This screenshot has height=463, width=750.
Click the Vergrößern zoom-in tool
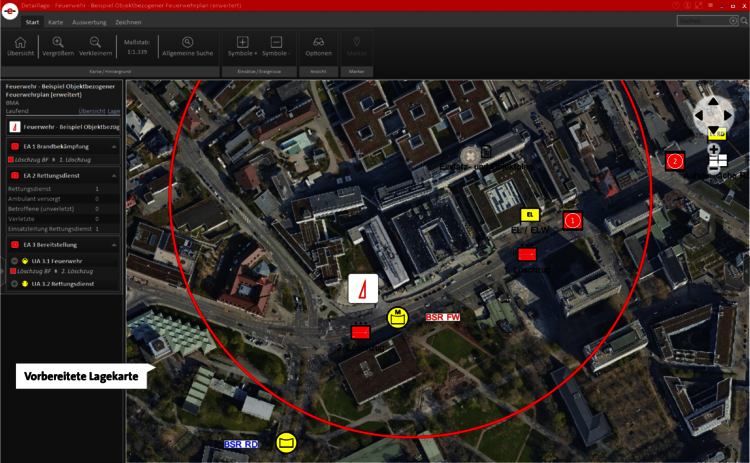[x=58, y=46]
